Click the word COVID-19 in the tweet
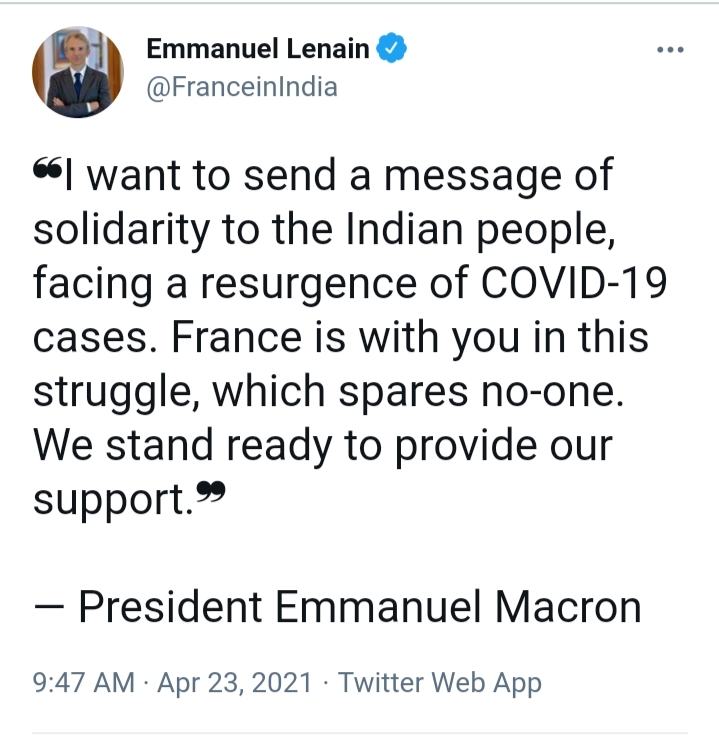 [x=574, y=283]
